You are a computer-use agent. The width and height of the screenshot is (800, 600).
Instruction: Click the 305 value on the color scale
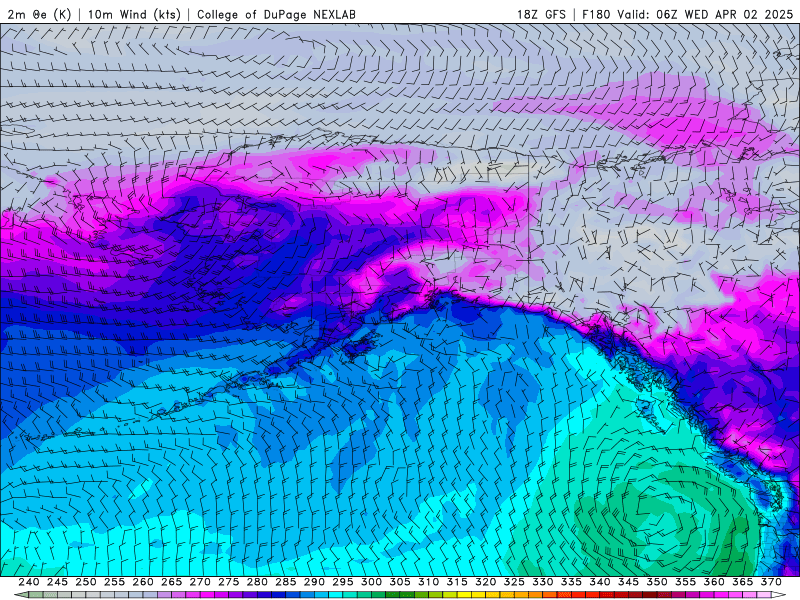(x=400, y=582)
